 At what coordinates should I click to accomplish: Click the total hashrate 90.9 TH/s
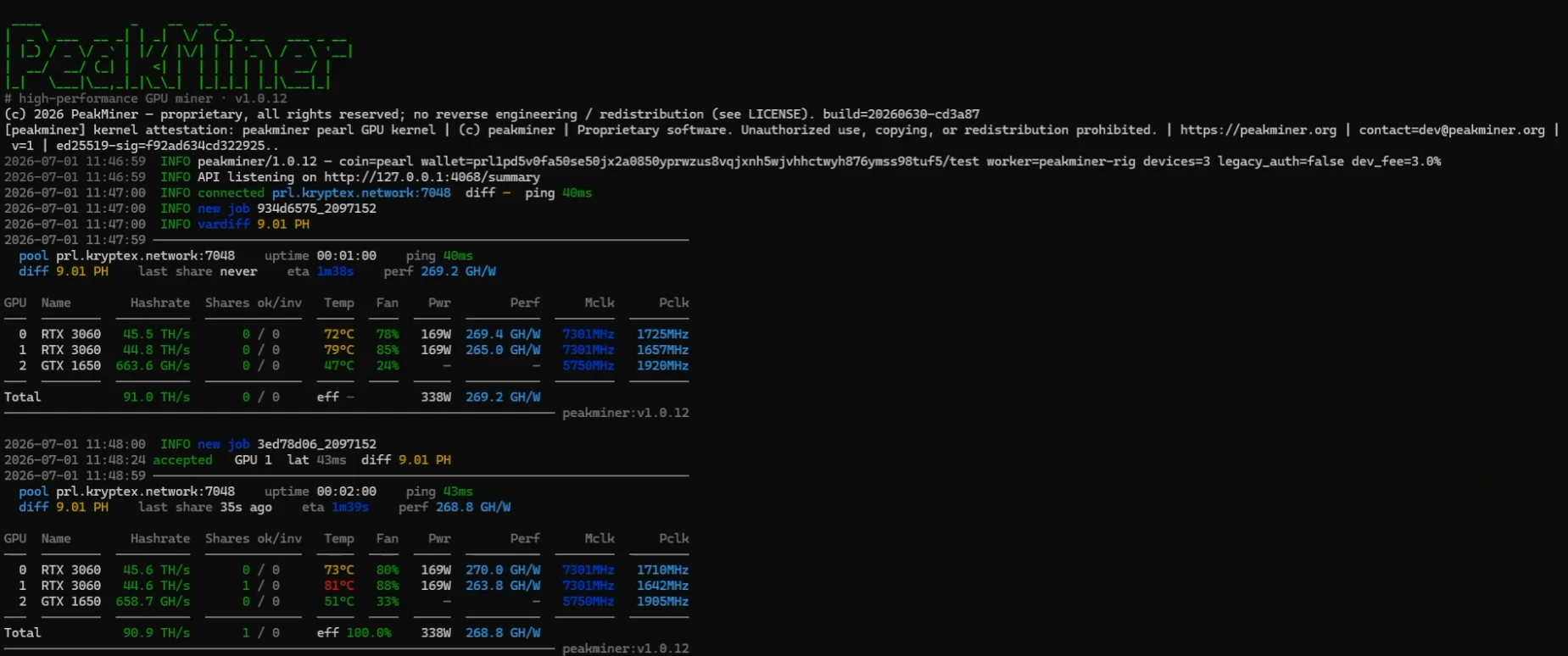[x=156, y=633]
